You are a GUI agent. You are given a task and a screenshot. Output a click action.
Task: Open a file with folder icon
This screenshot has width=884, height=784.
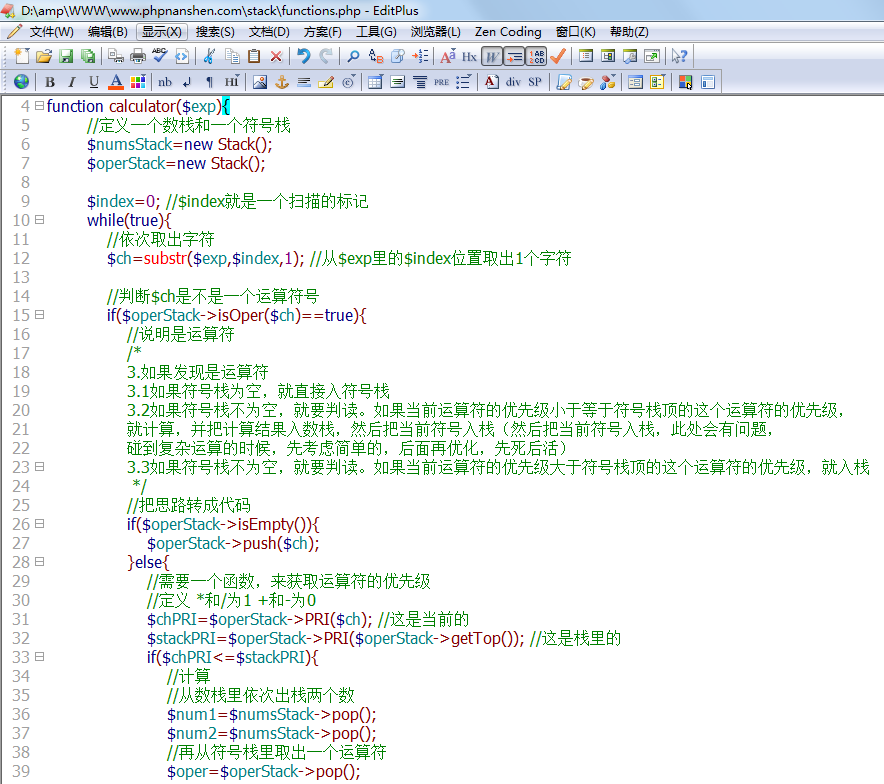coord(43,56)
